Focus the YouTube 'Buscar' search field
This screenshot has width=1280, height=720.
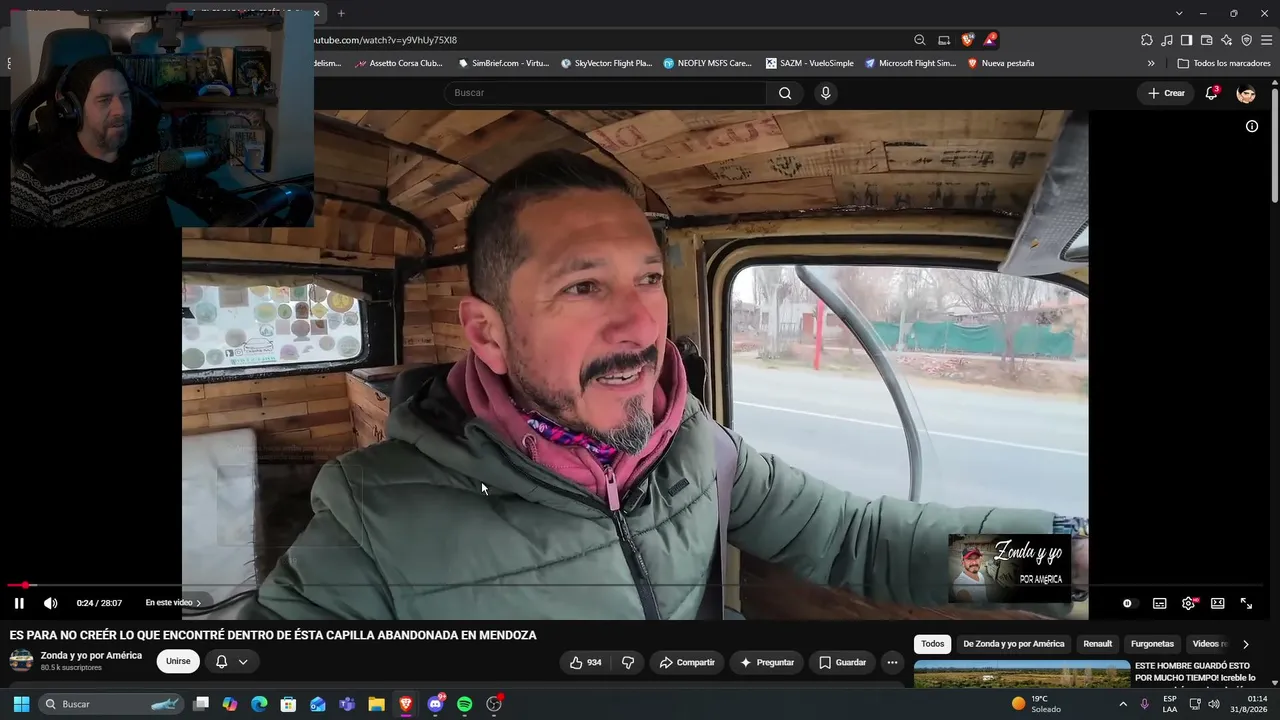606,93
